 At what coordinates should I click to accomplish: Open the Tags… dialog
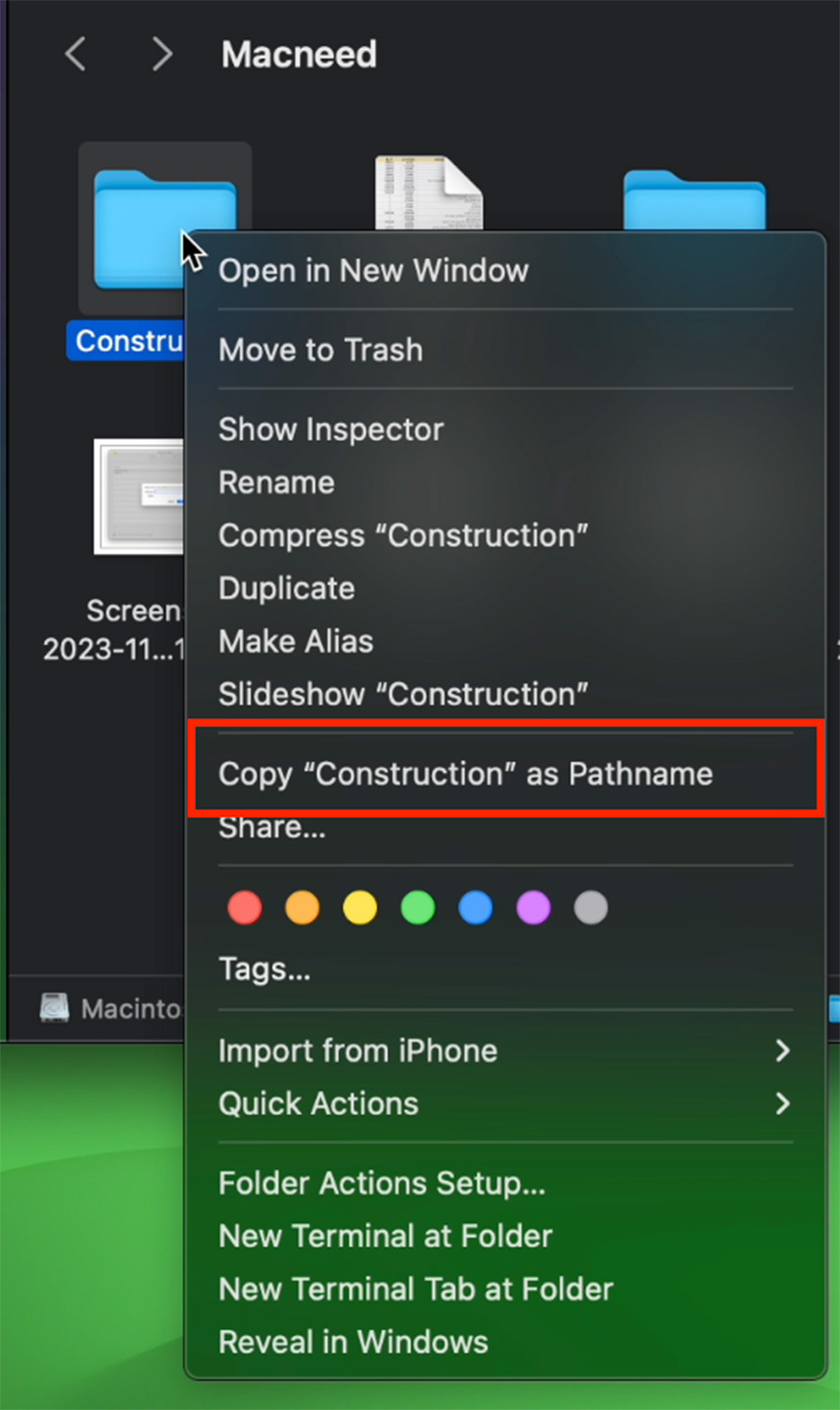pos(505,969)
